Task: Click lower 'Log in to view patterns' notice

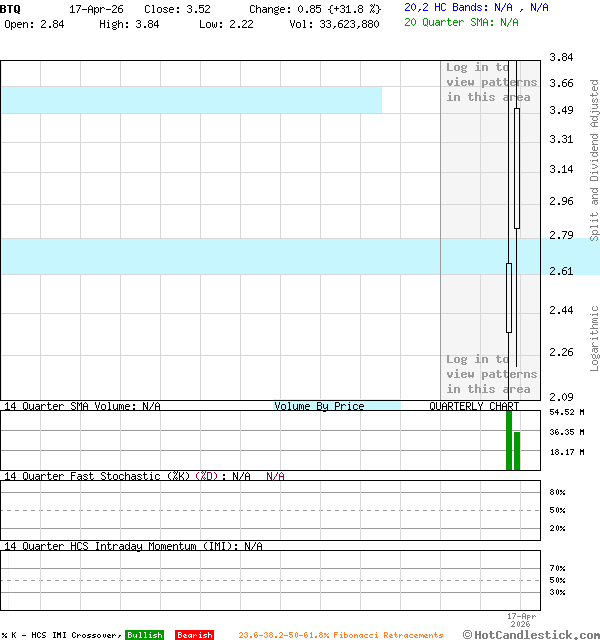Action: click(x=491, y=374)
